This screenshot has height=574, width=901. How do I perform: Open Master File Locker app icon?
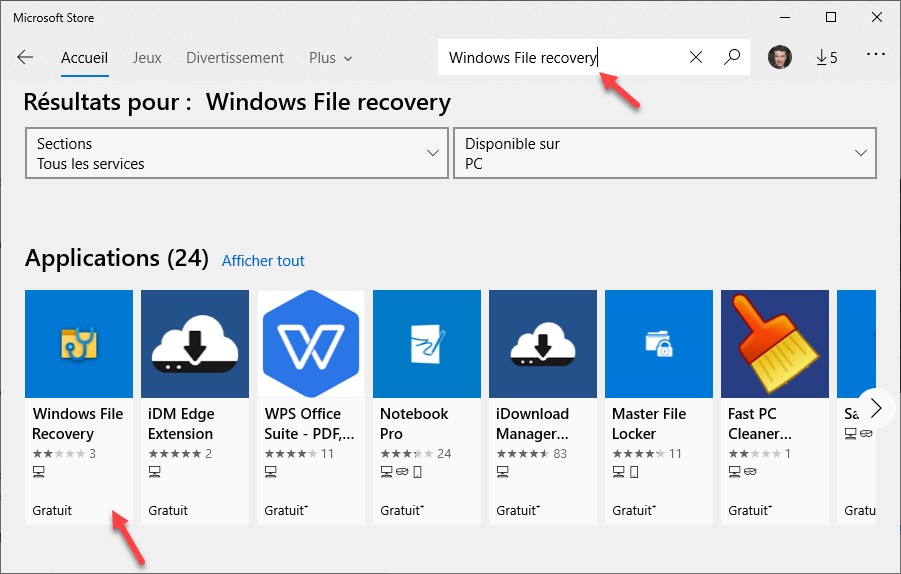659,344
